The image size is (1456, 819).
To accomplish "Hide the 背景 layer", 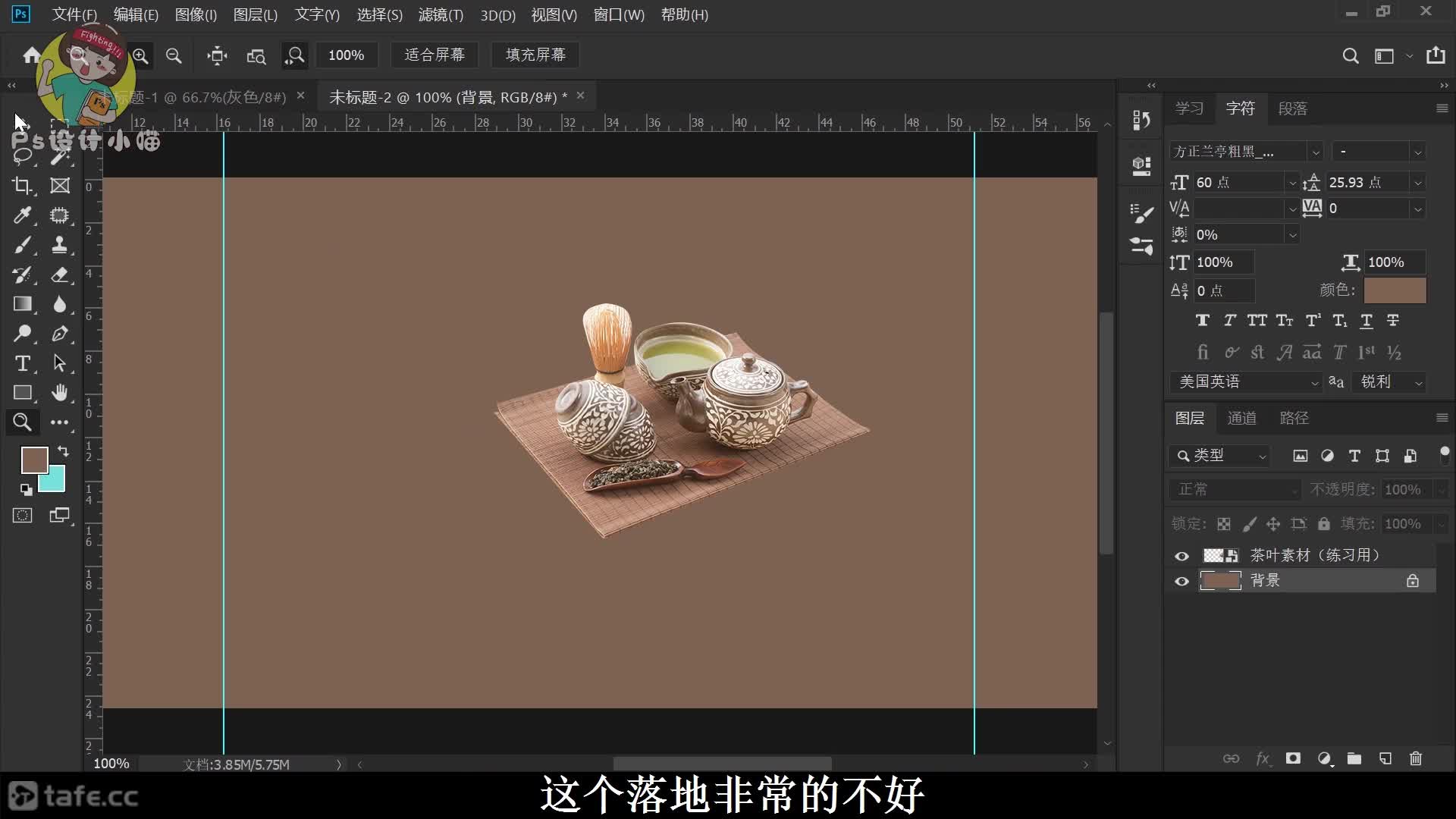I will click(x=1181, y=582).
